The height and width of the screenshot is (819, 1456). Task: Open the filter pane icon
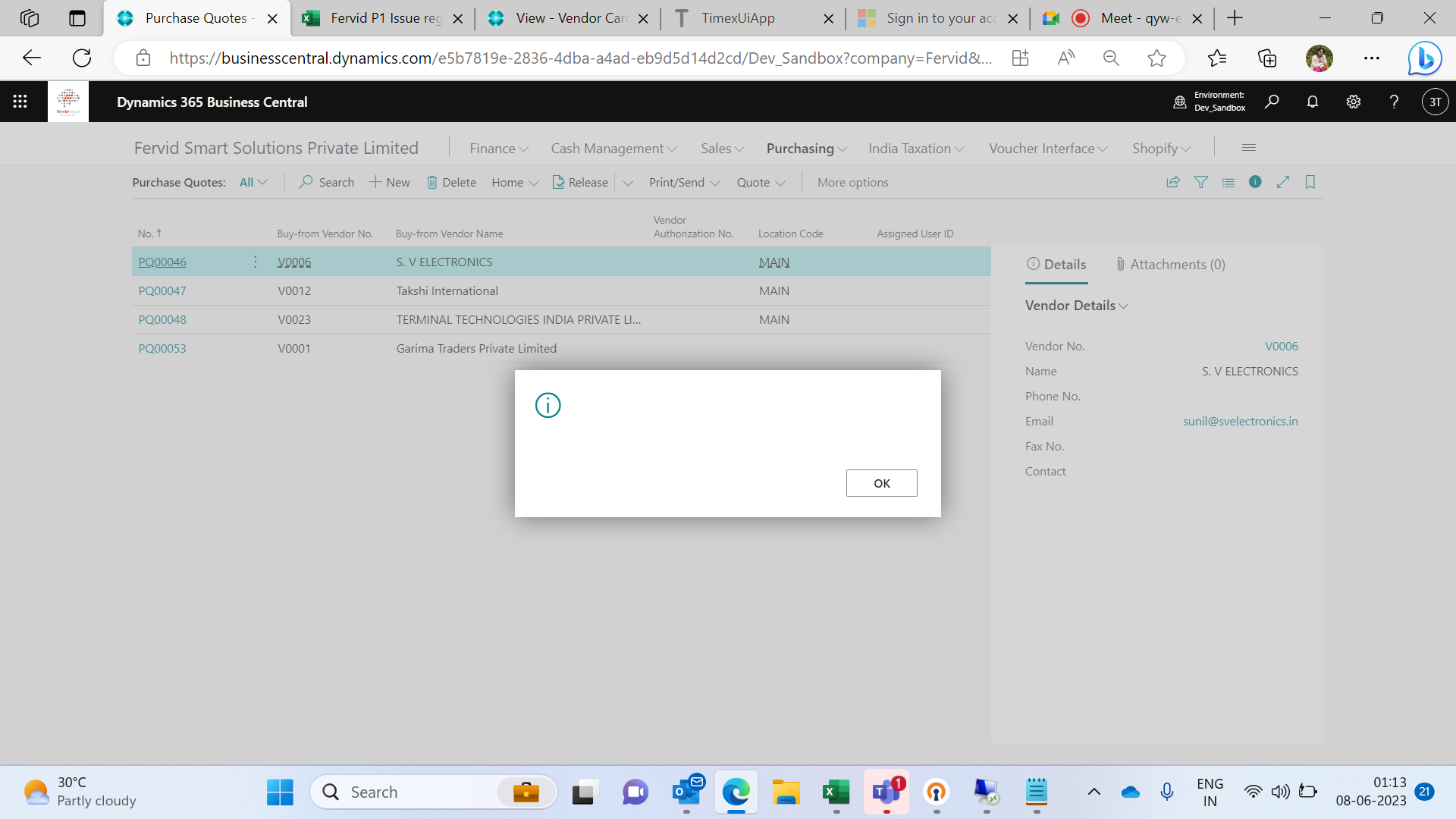[x=1201, y=182]
